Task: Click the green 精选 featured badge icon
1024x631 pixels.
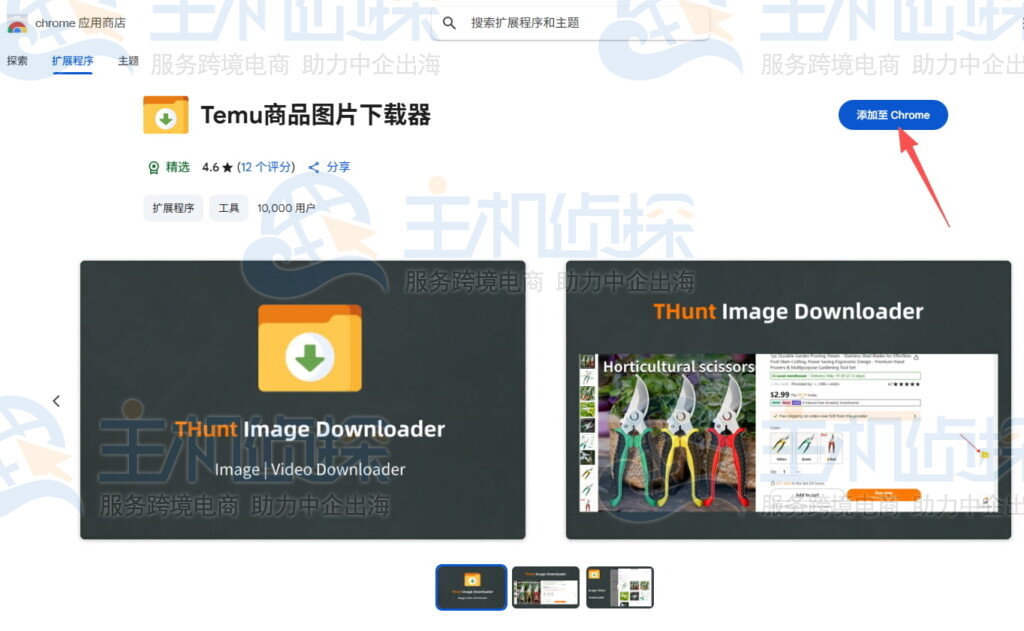Action: [x=152, y=167]
